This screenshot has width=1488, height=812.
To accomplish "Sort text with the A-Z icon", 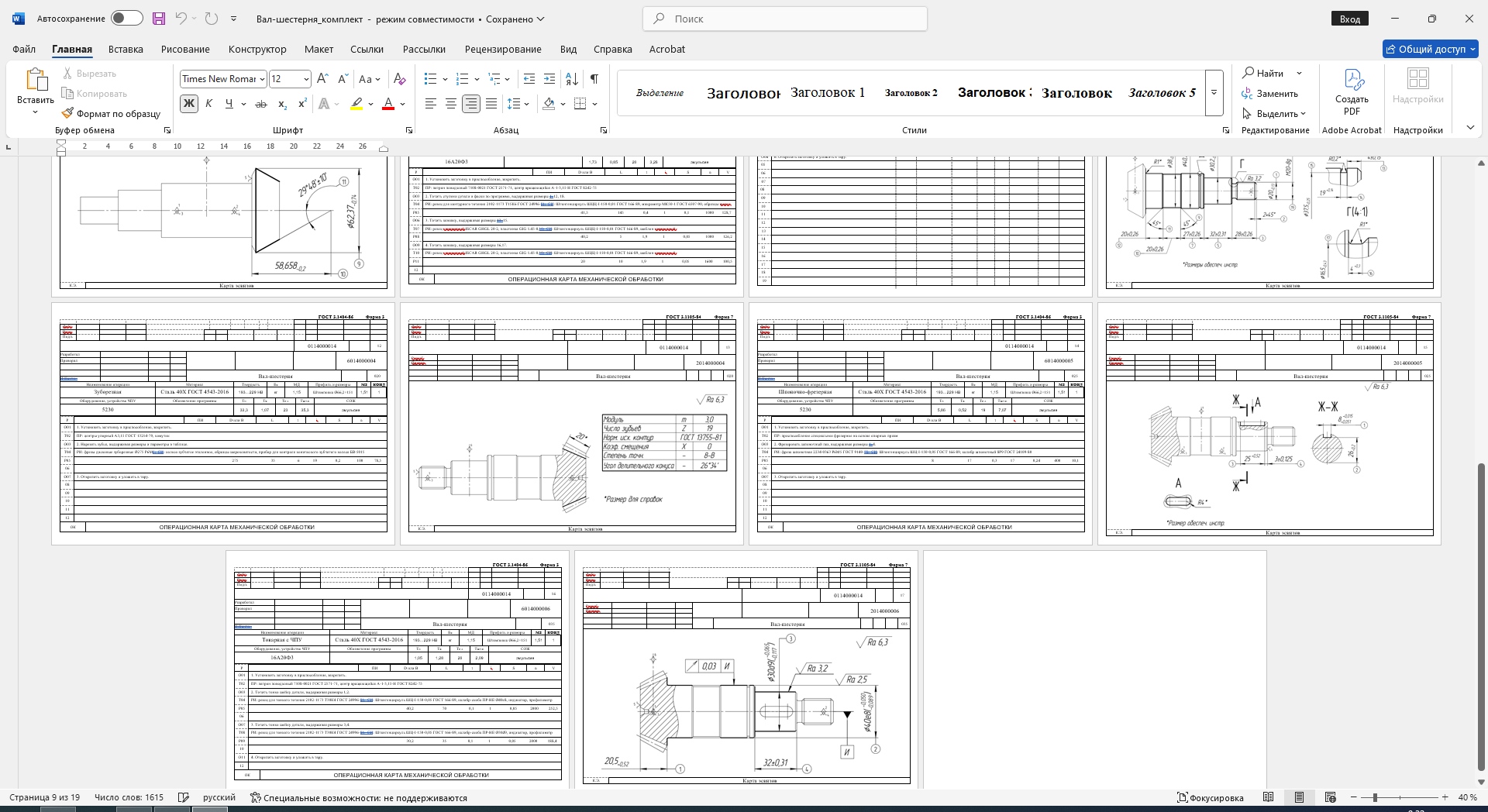I will [572, 79].
